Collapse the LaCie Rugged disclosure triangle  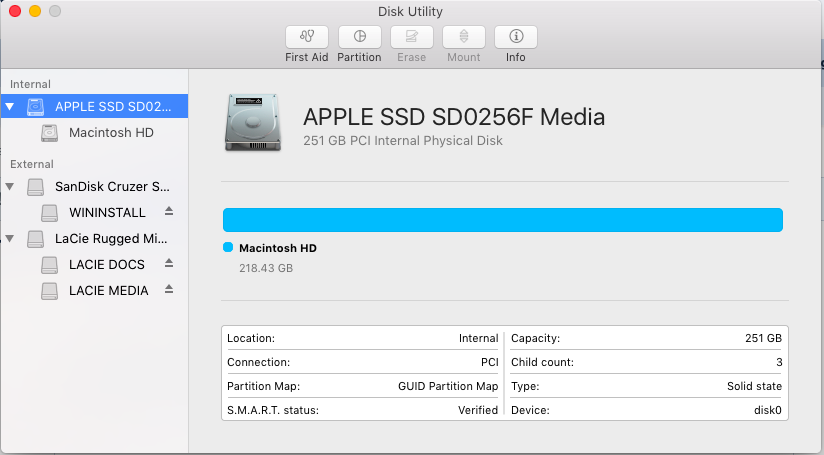click(9, 239)
